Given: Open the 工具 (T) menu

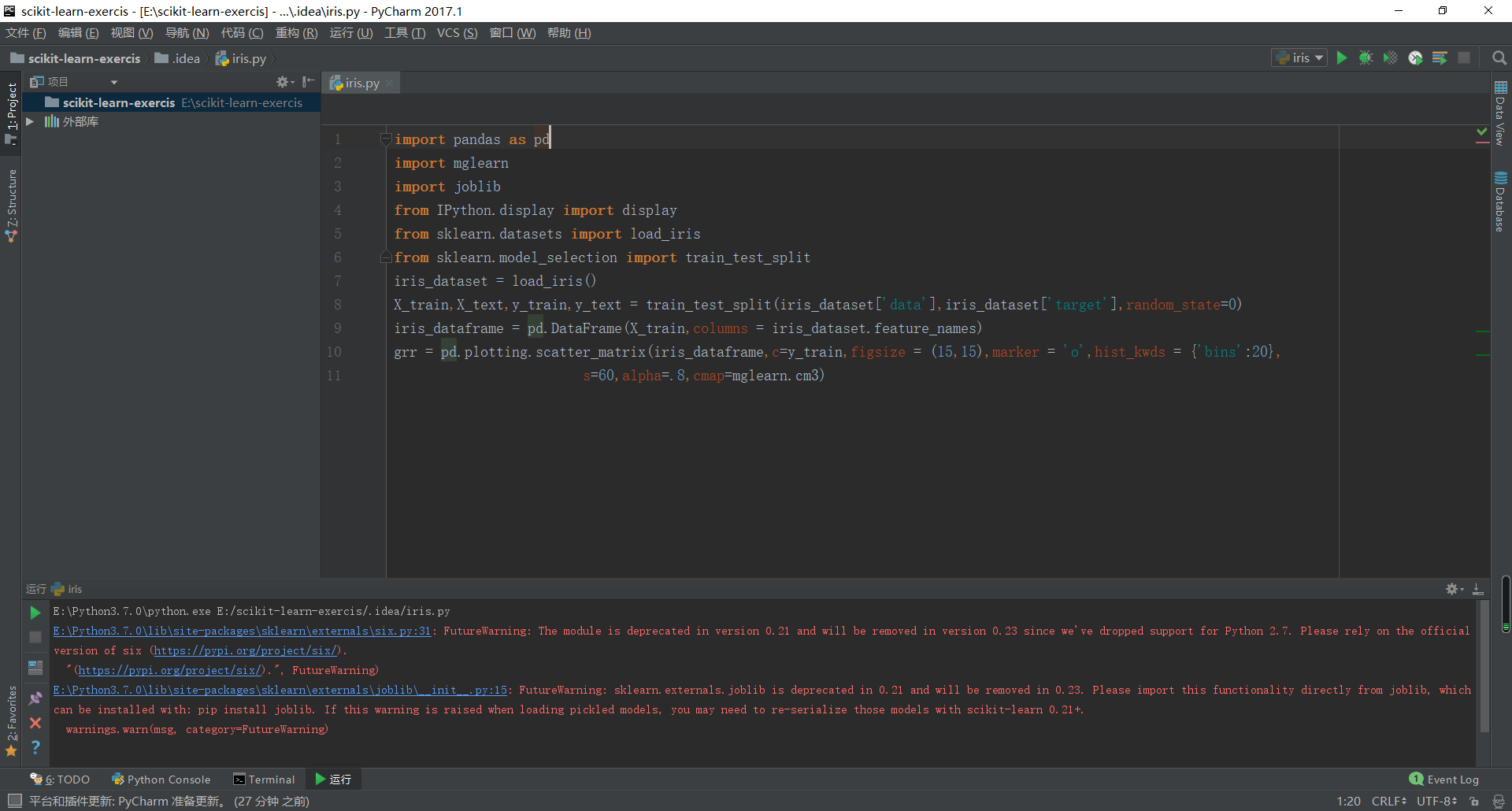Looking at the screenshot, I should click(x=405, y=32).
